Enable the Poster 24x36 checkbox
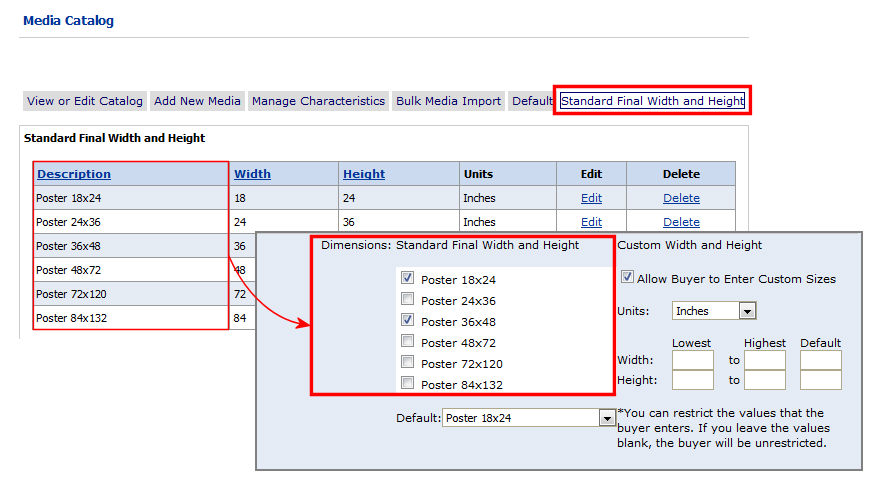Viewport: 878px width, 488px height. (x=407, y=300)
